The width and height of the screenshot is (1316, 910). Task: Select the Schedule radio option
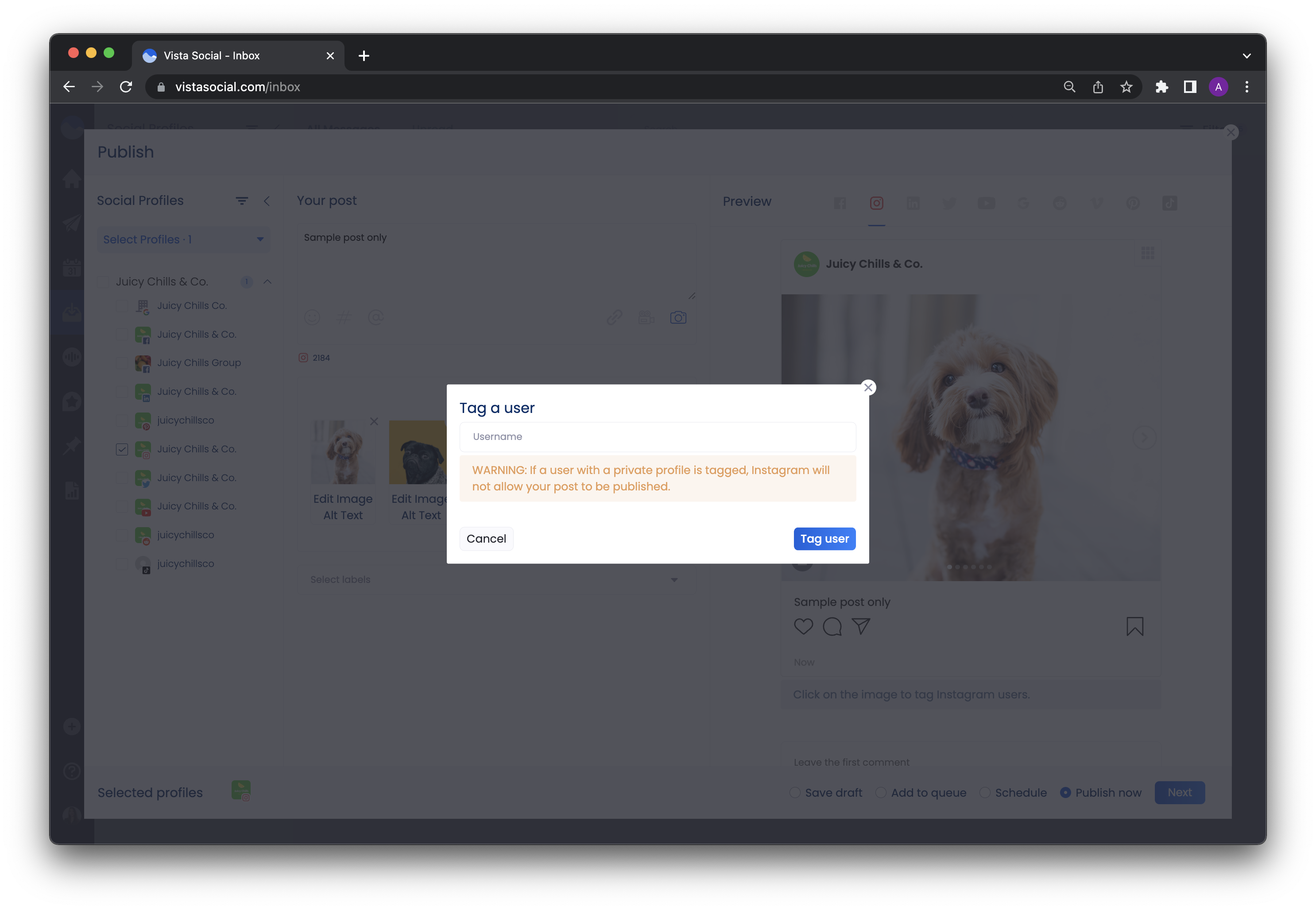coord(985,793)
